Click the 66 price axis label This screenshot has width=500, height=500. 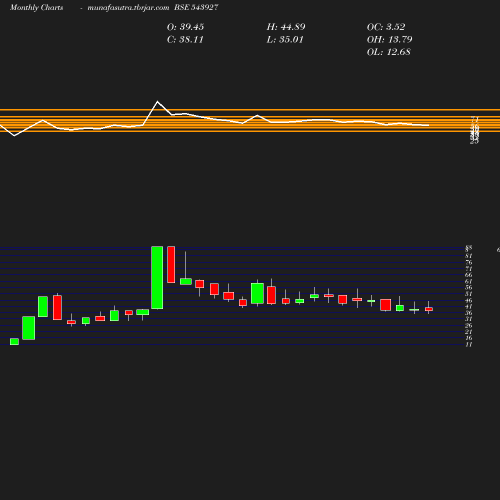coord(469,275)
